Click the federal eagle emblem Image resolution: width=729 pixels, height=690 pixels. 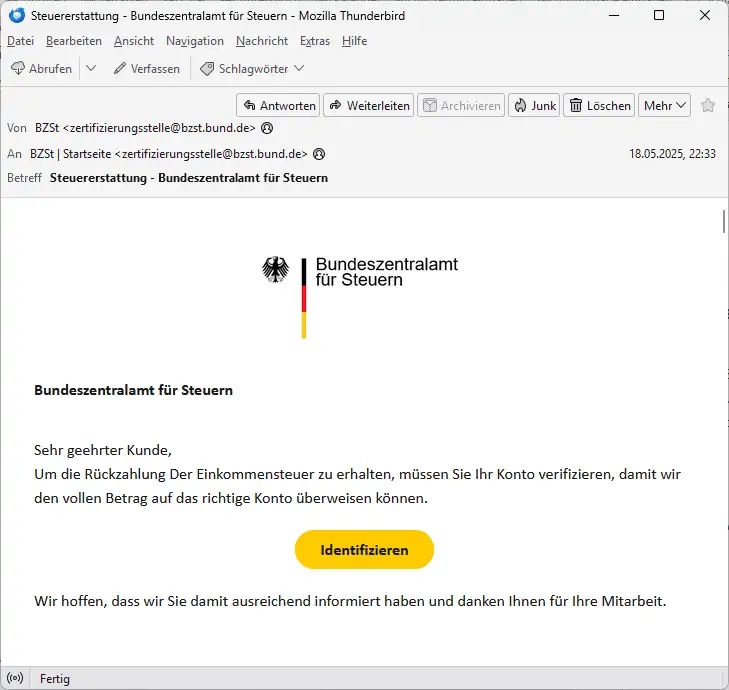275,269
